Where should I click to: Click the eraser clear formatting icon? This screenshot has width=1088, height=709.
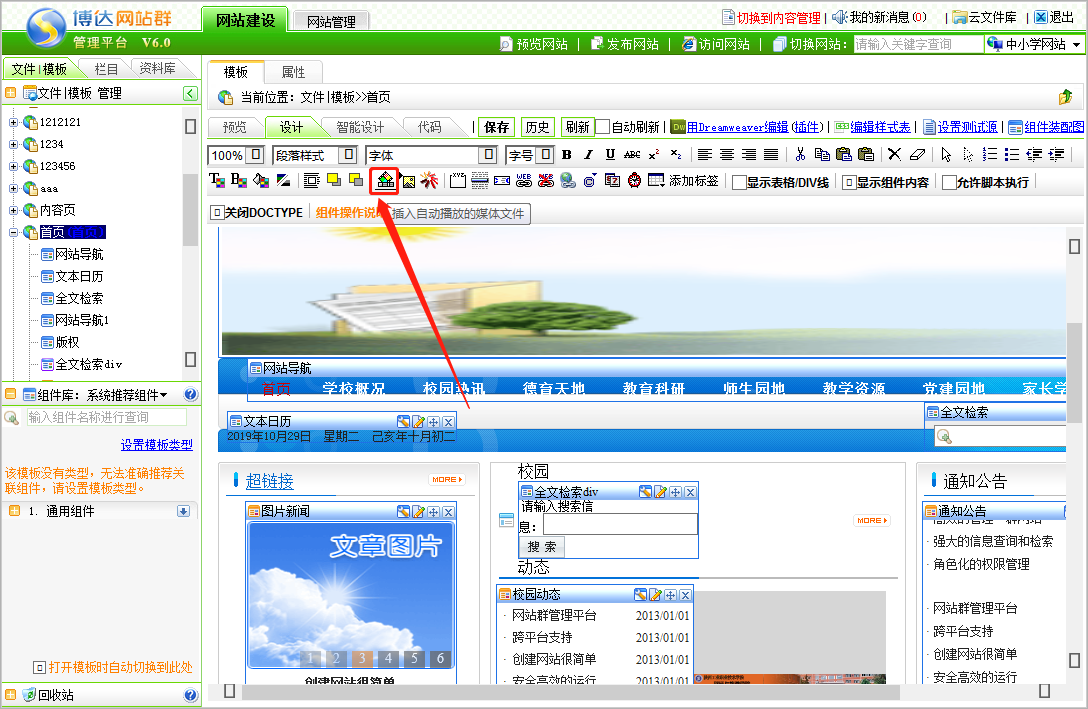pos(917,155)
